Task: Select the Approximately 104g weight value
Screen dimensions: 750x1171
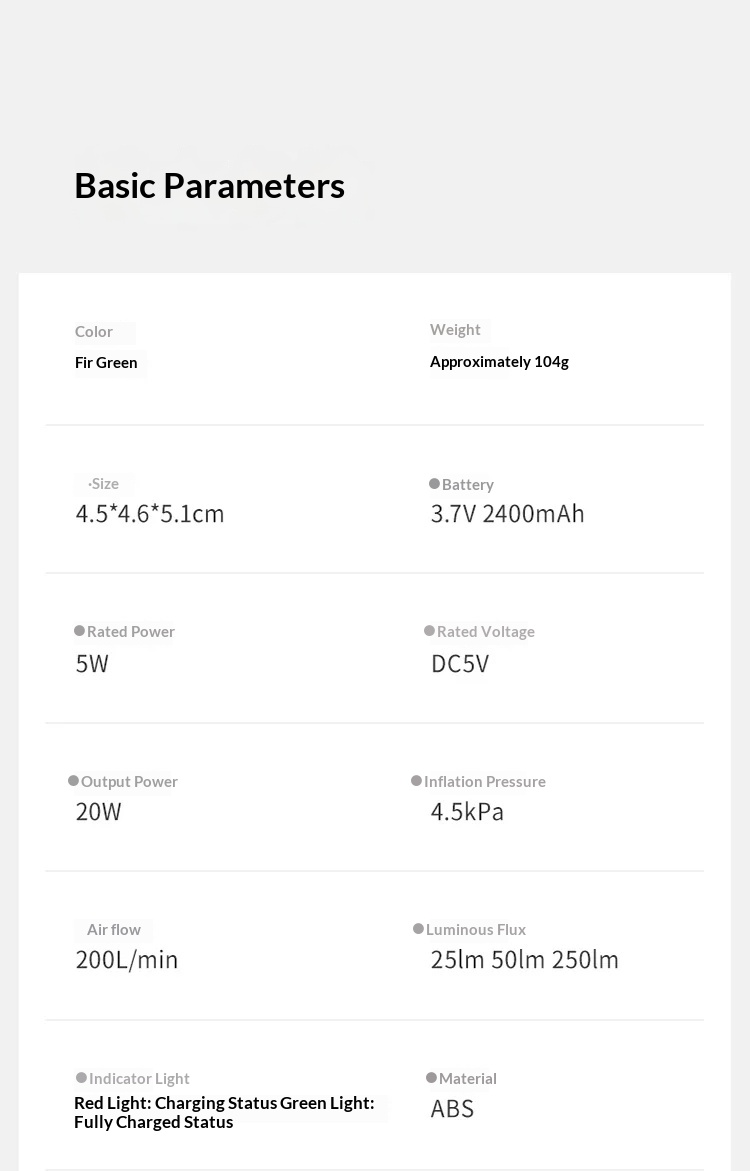Action: (499, 362)
